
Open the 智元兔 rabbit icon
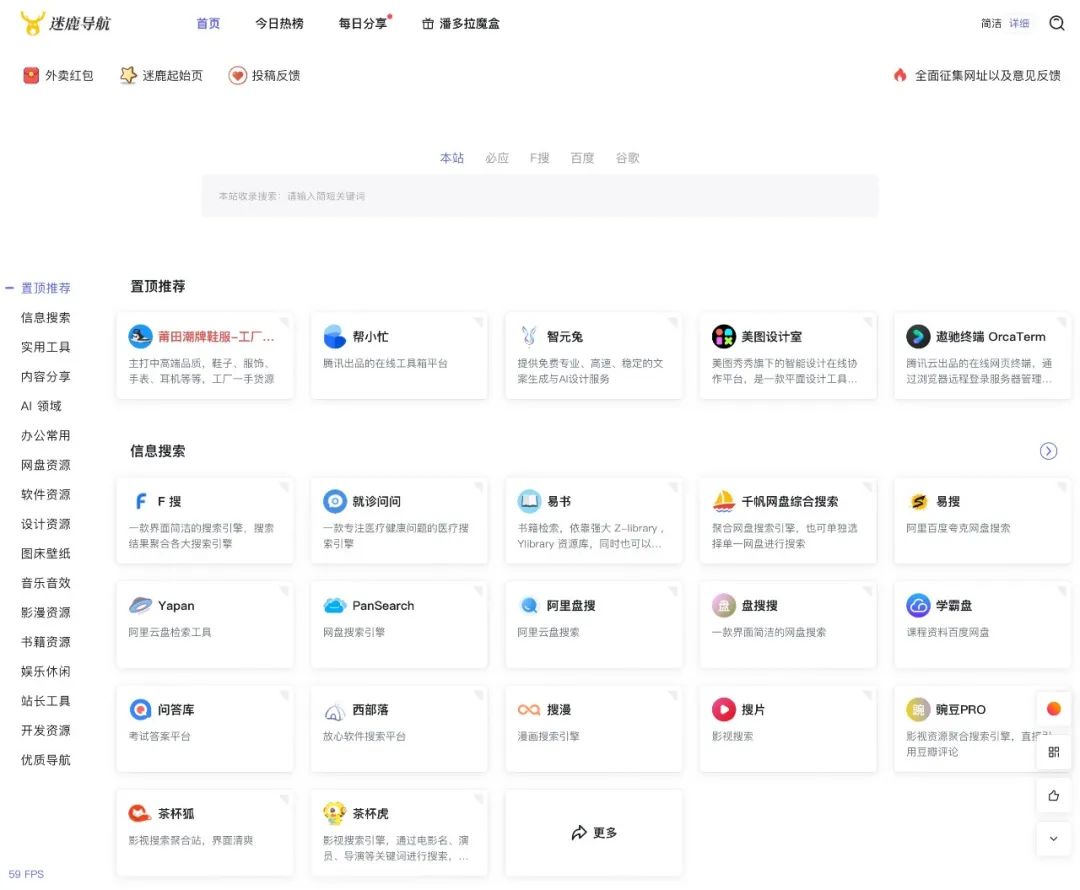529,336
